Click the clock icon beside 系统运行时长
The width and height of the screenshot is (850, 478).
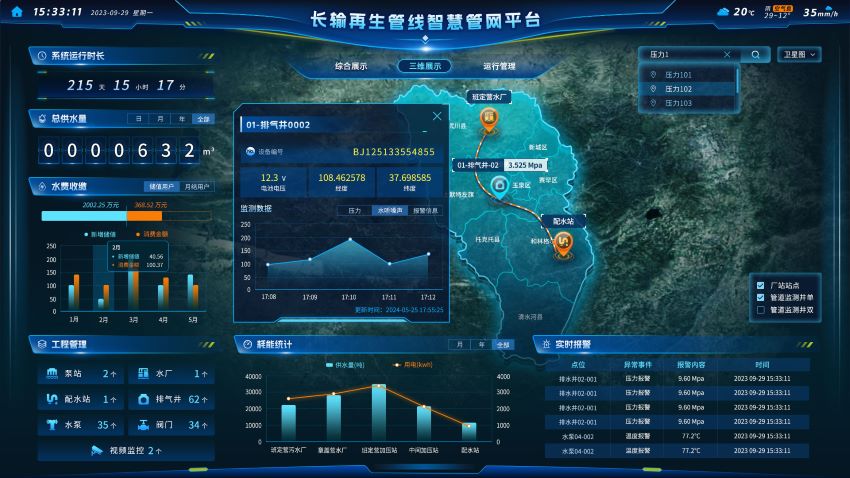coord(42,56)
